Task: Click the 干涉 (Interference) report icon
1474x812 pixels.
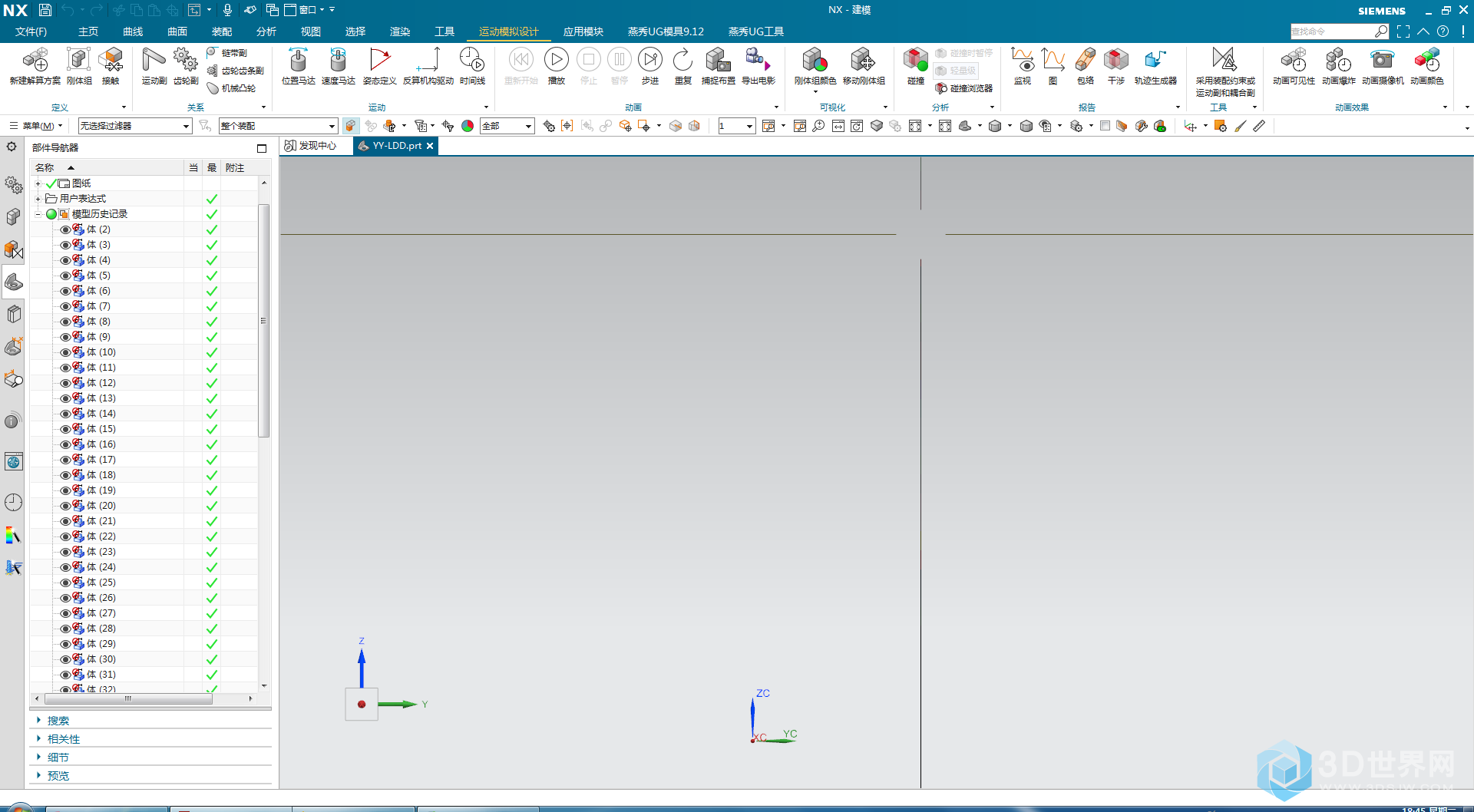Action: (1116, 65)
